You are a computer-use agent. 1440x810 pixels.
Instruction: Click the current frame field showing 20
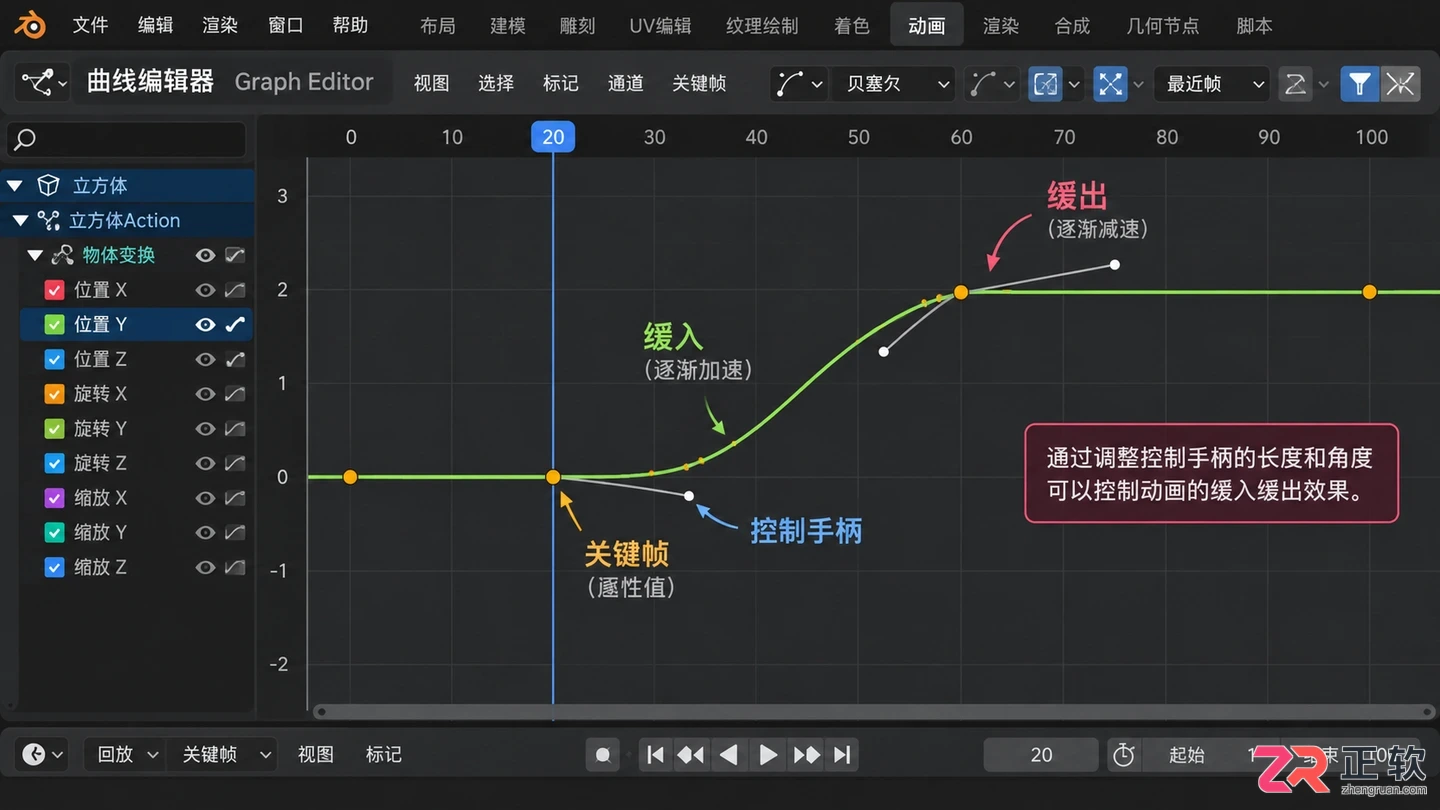(x=1041, y=755)
